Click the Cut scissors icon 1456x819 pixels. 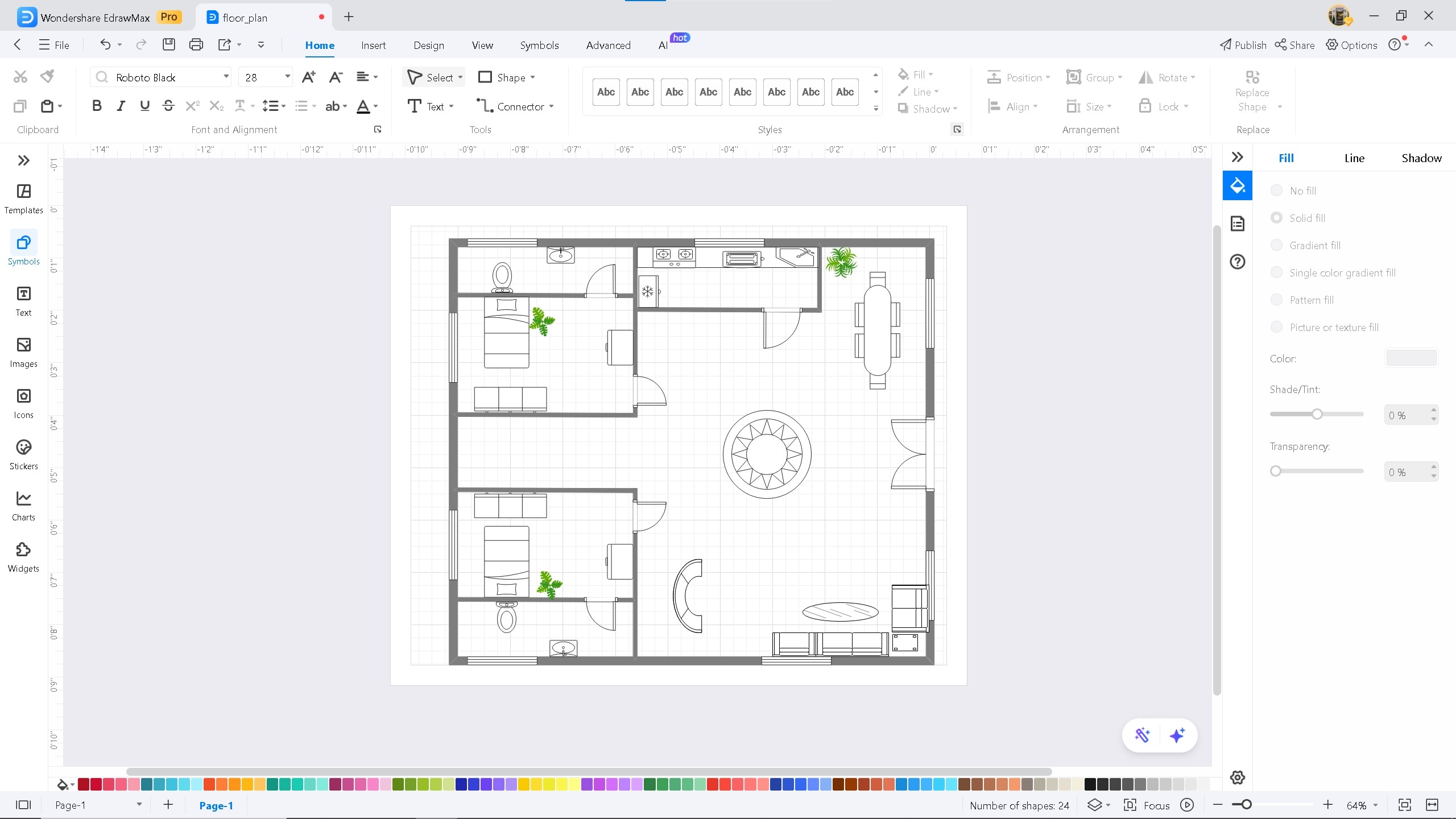point(20,76)
